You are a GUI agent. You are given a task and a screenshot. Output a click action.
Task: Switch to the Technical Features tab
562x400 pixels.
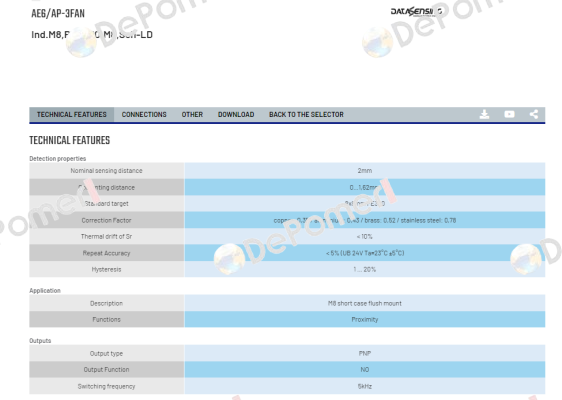72,115
